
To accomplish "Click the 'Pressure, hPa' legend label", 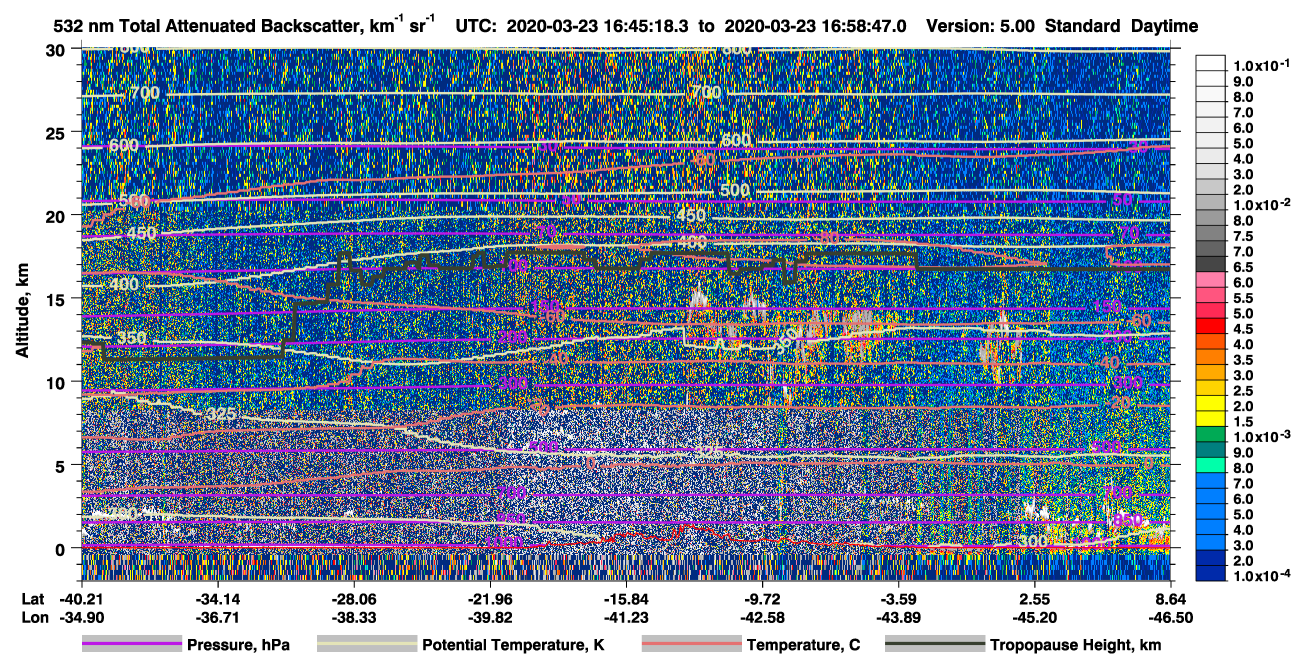I will pyautogui.click(x=238, y=646).
